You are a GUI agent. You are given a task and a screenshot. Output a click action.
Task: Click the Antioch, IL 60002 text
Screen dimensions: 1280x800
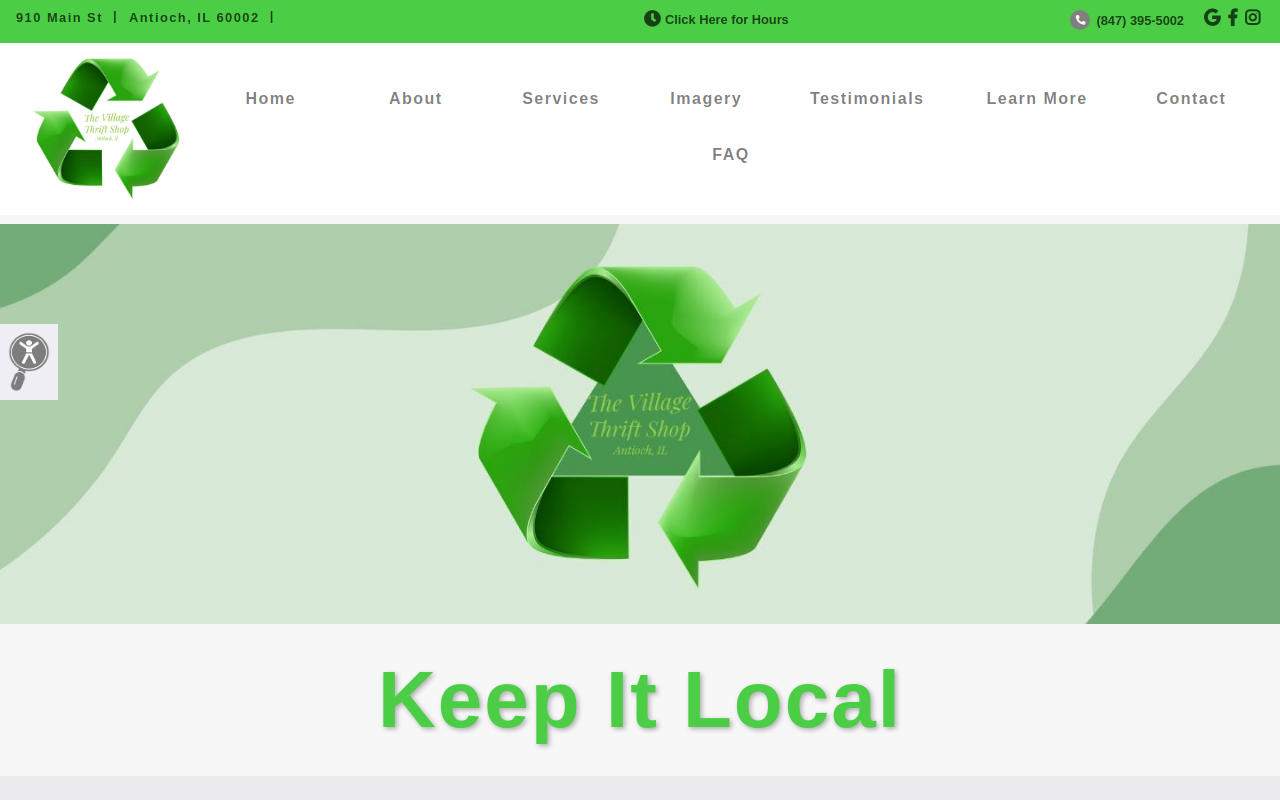pos(194,18)
